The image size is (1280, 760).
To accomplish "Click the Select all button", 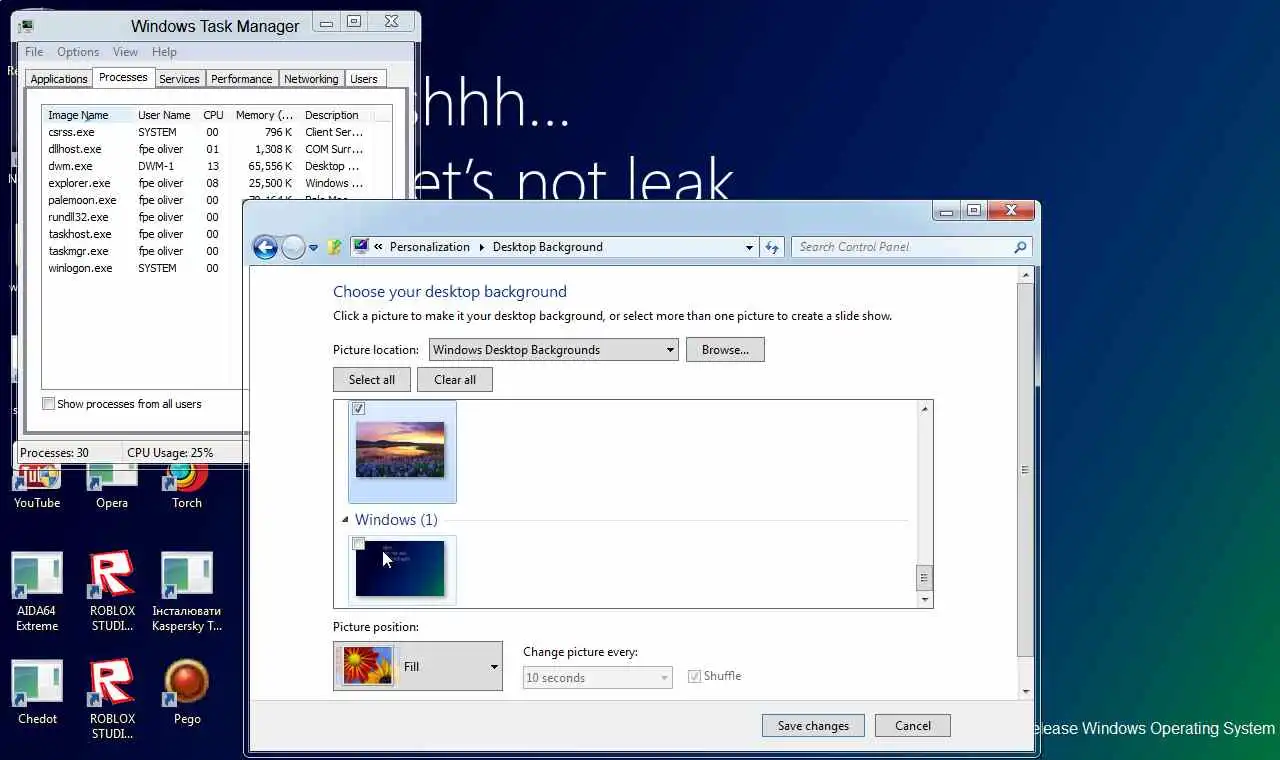I will click(x=372, y=380).
